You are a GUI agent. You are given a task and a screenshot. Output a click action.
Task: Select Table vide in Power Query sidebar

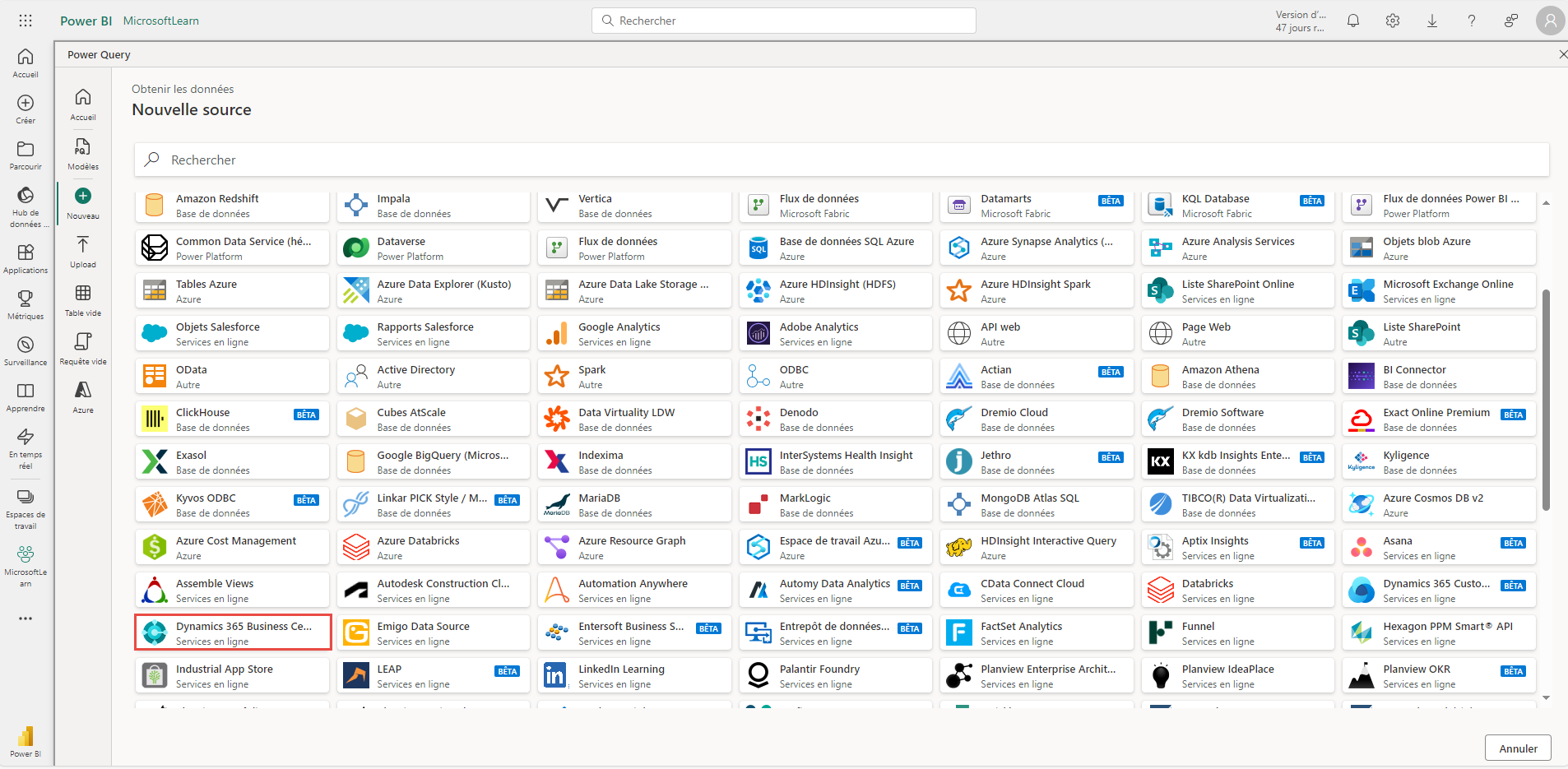(x=83, y=301)
